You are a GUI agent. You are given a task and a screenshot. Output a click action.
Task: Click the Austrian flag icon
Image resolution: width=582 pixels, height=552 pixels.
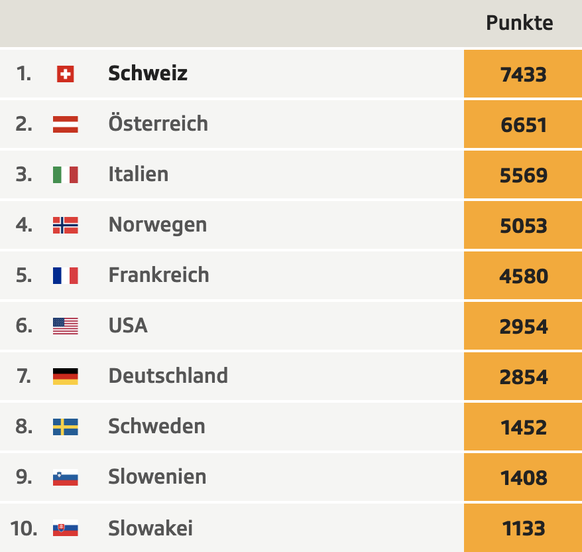click(x=65, y=124)
